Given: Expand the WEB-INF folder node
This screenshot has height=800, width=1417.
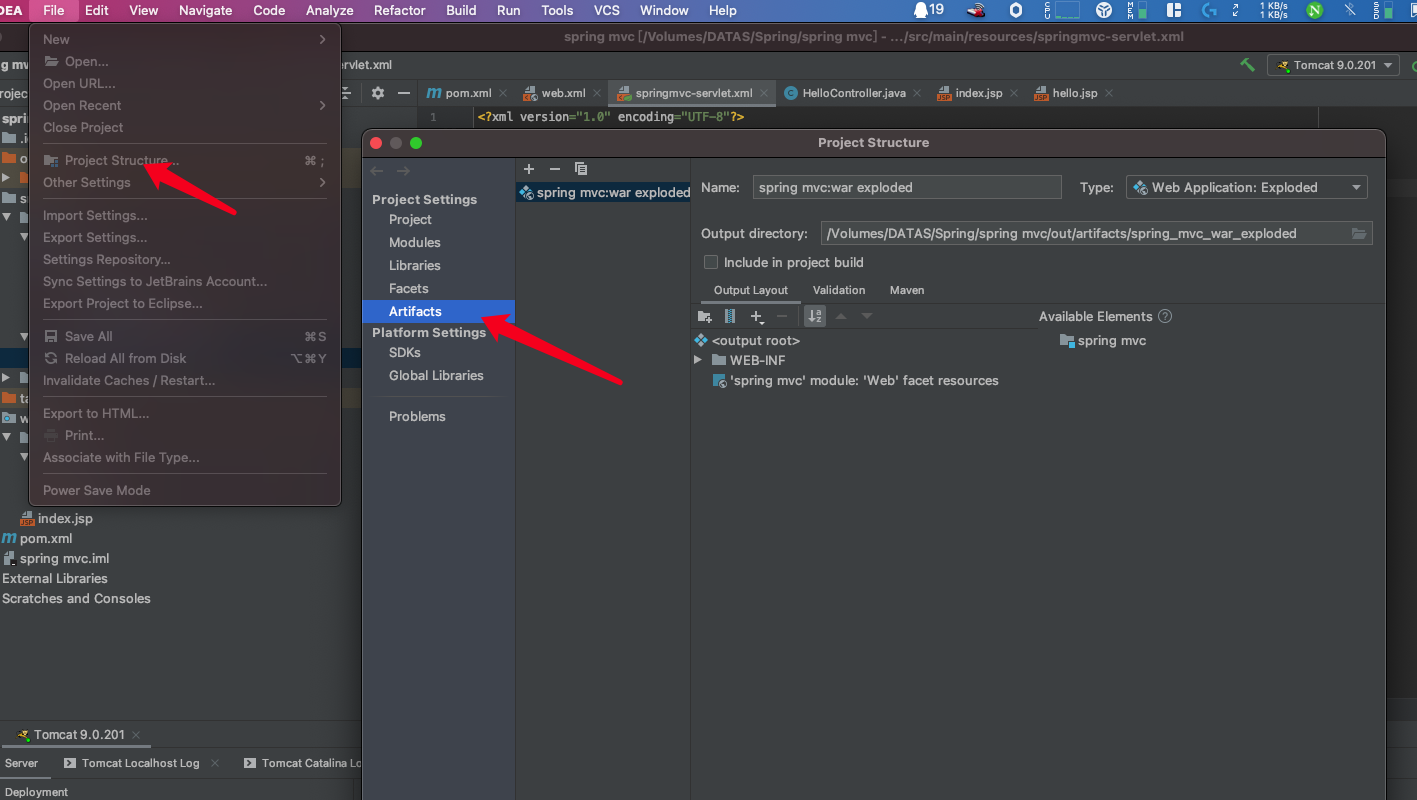Looking at the screenshot, I should pyautogui.click(x=698, y=360).
